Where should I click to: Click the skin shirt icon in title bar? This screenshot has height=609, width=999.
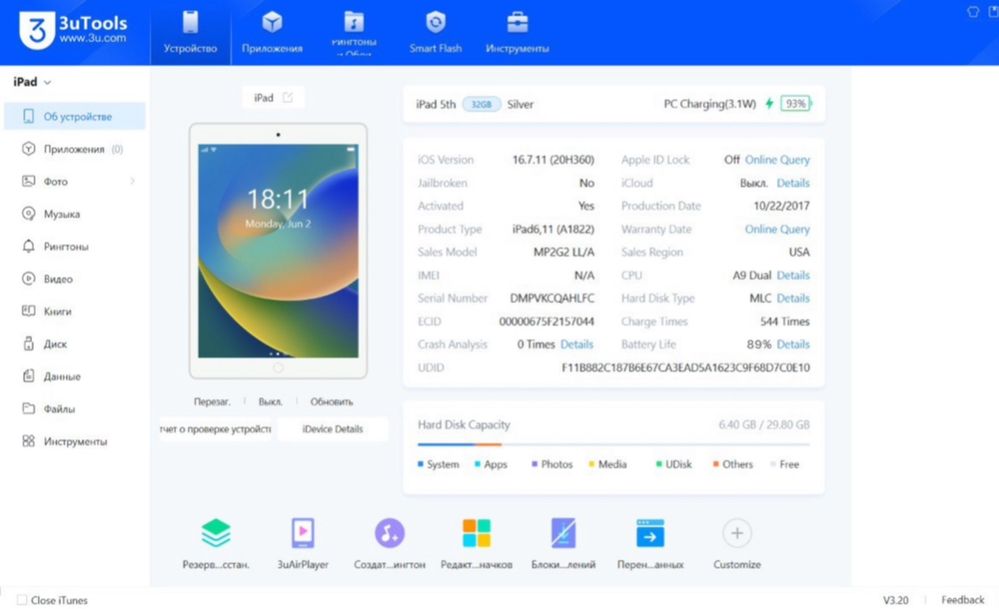tap(973, 11)
